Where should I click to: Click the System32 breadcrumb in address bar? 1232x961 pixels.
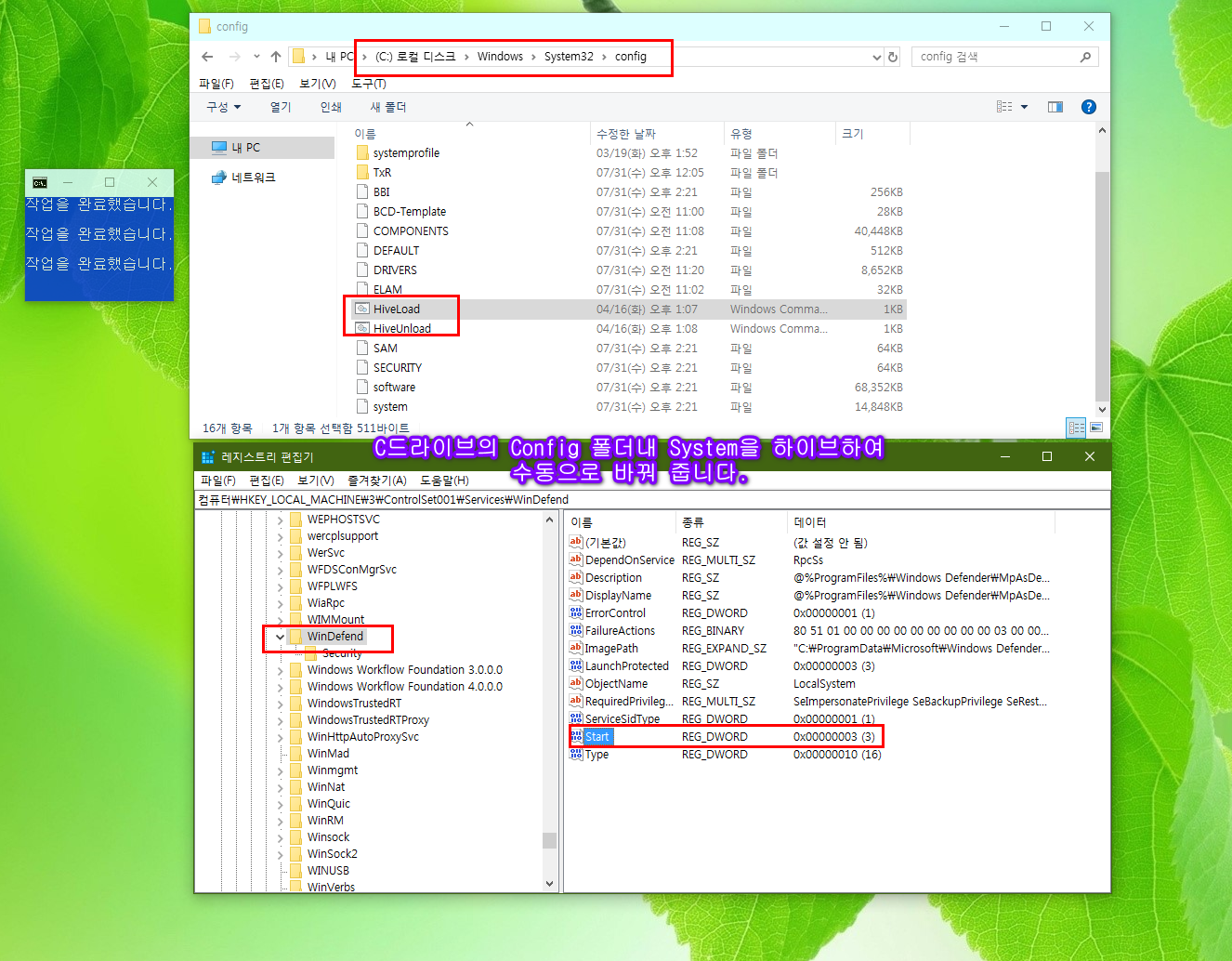569,57
